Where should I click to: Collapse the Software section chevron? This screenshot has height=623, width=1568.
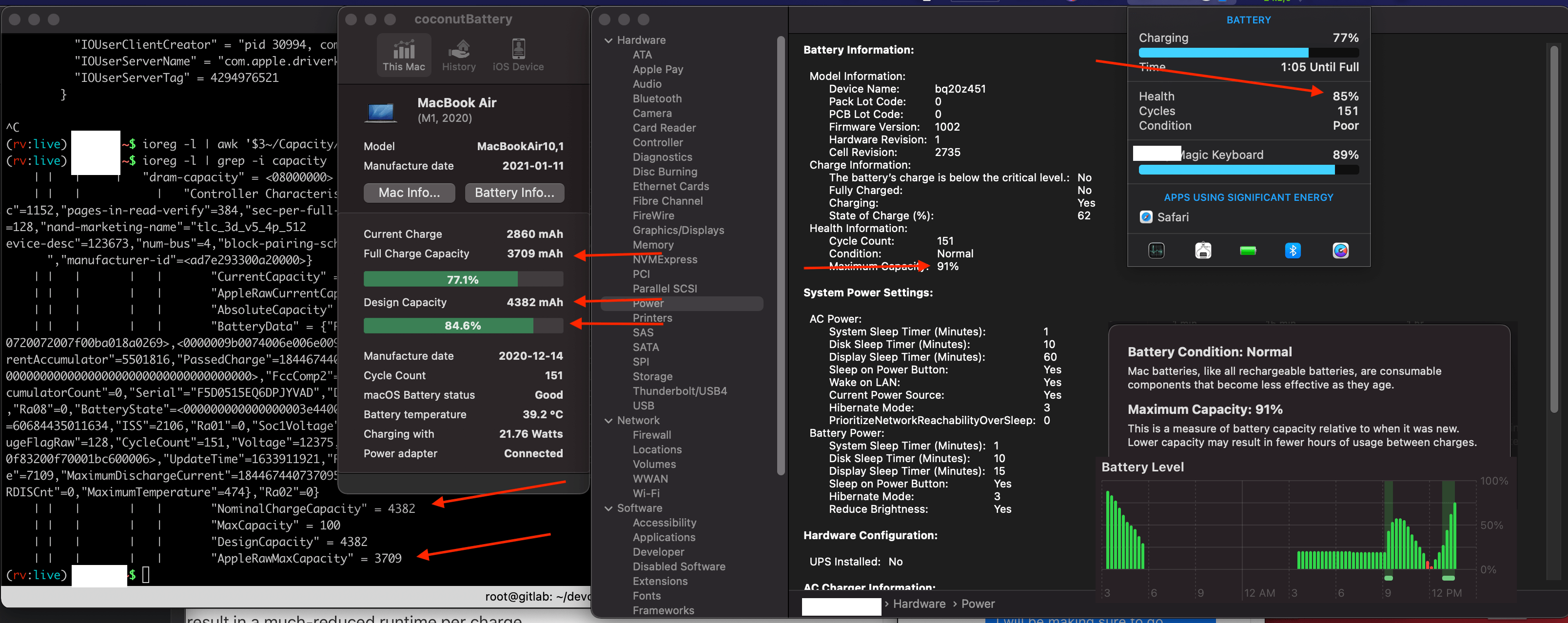click(x=608, y=508)
